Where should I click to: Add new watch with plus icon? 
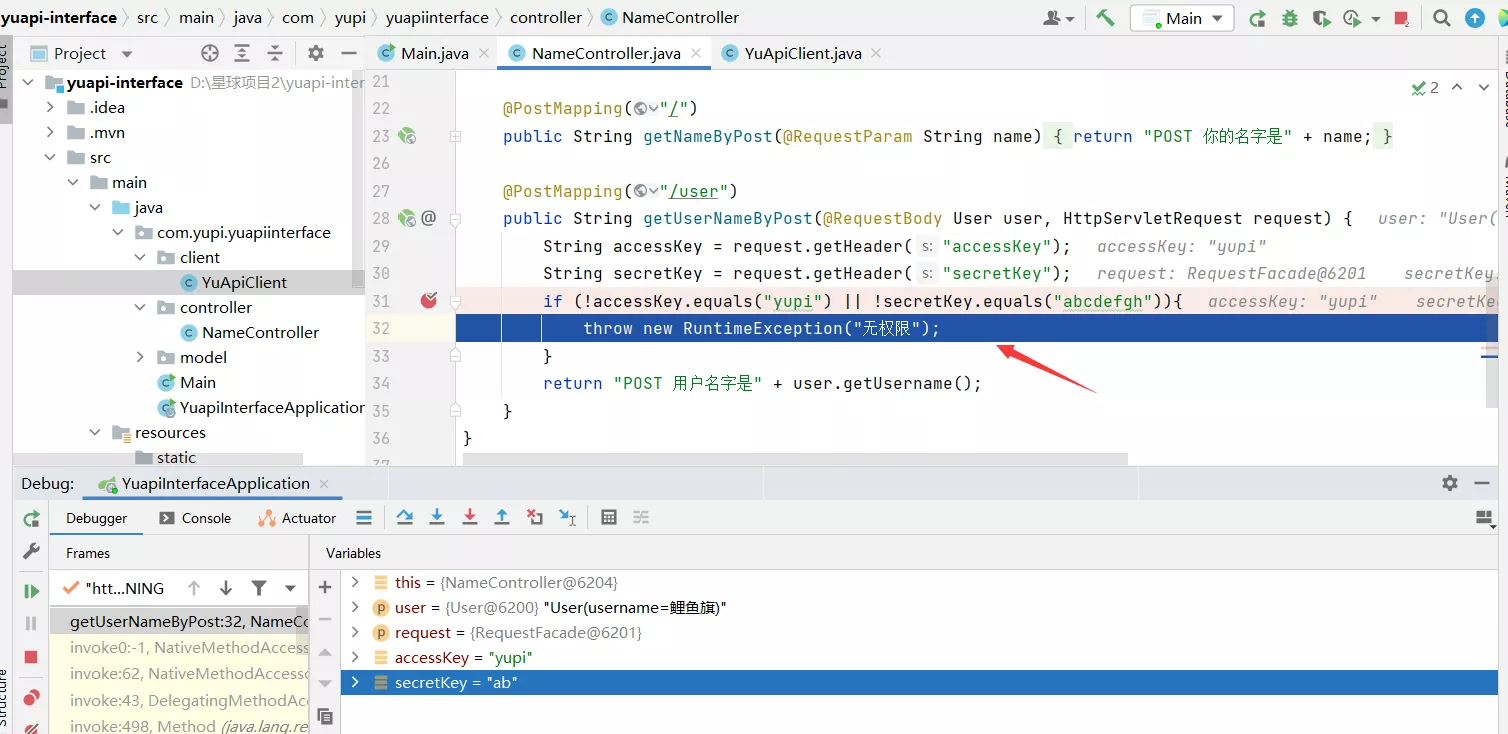point(325,587)
